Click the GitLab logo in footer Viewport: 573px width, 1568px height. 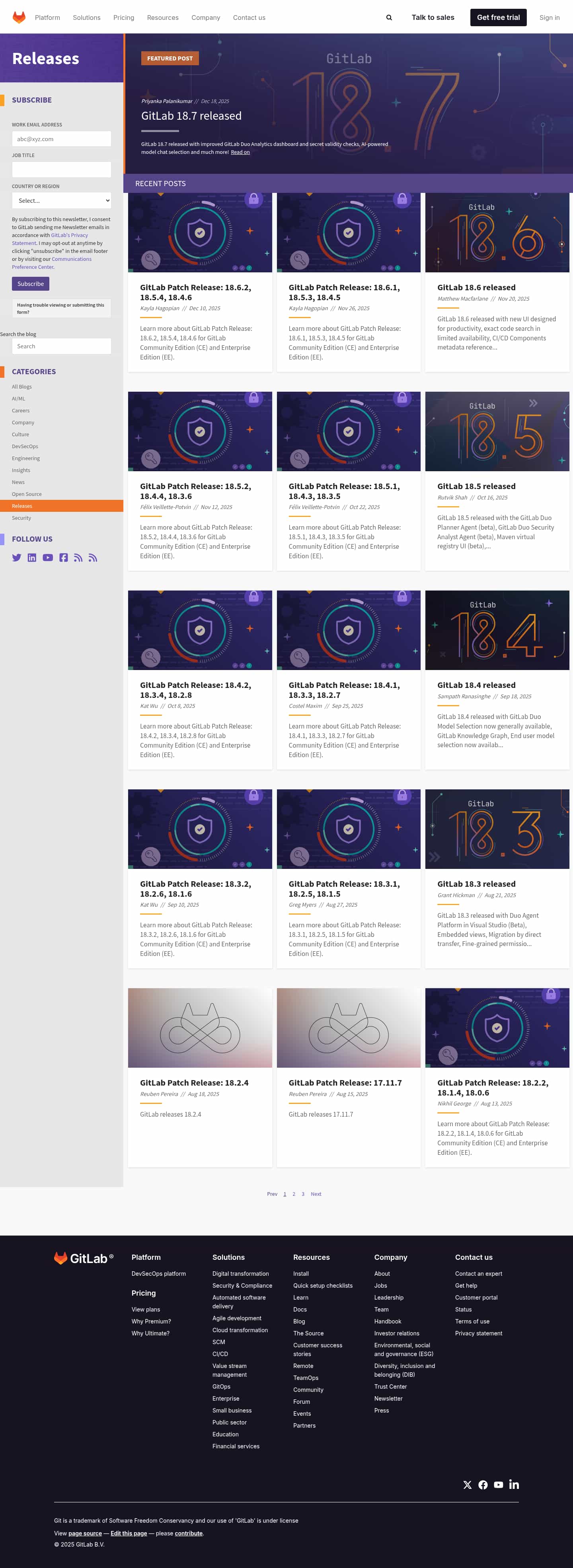(x=84, y=1258)
